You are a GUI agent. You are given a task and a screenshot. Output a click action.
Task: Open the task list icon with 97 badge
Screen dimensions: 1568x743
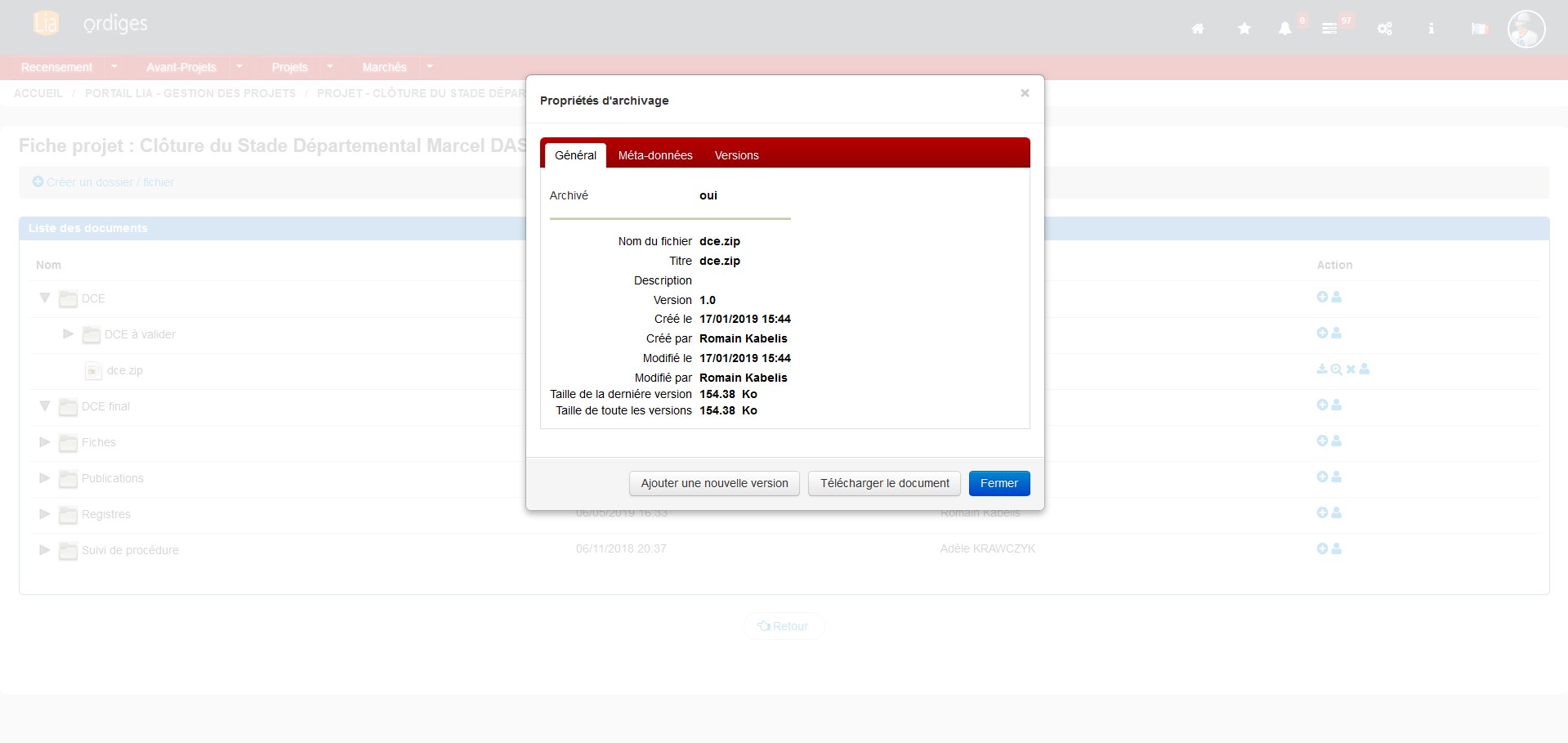[1329, 29]
